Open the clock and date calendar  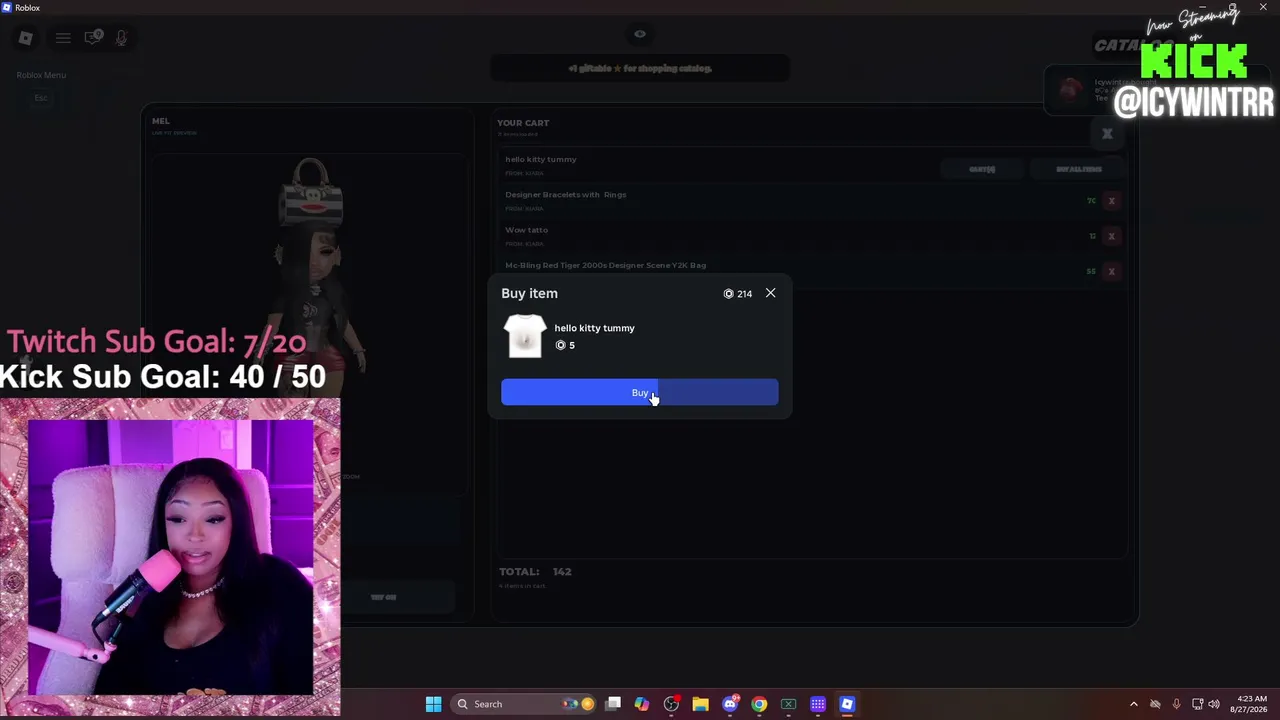(1251, 704)
